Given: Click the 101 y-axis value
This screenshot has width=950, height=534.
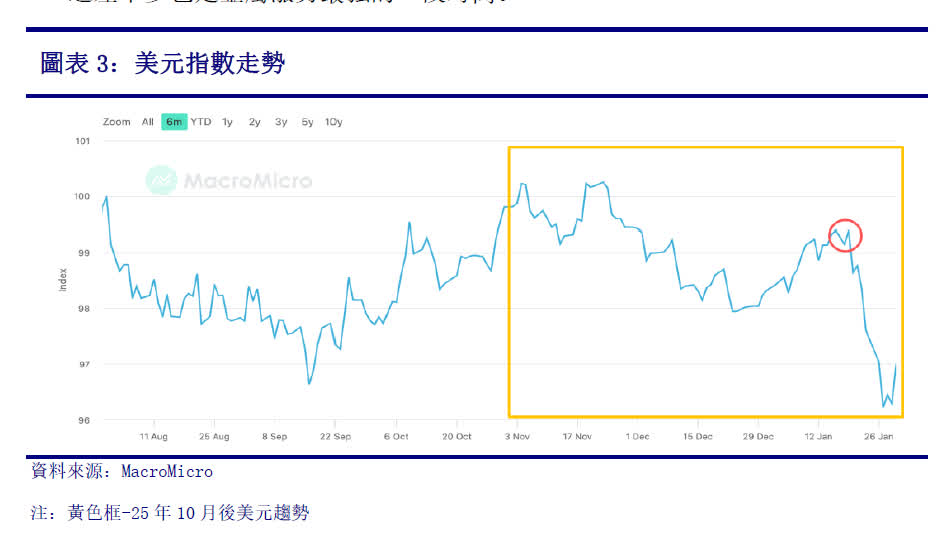Looking at the screenshot, I should 83,141.
